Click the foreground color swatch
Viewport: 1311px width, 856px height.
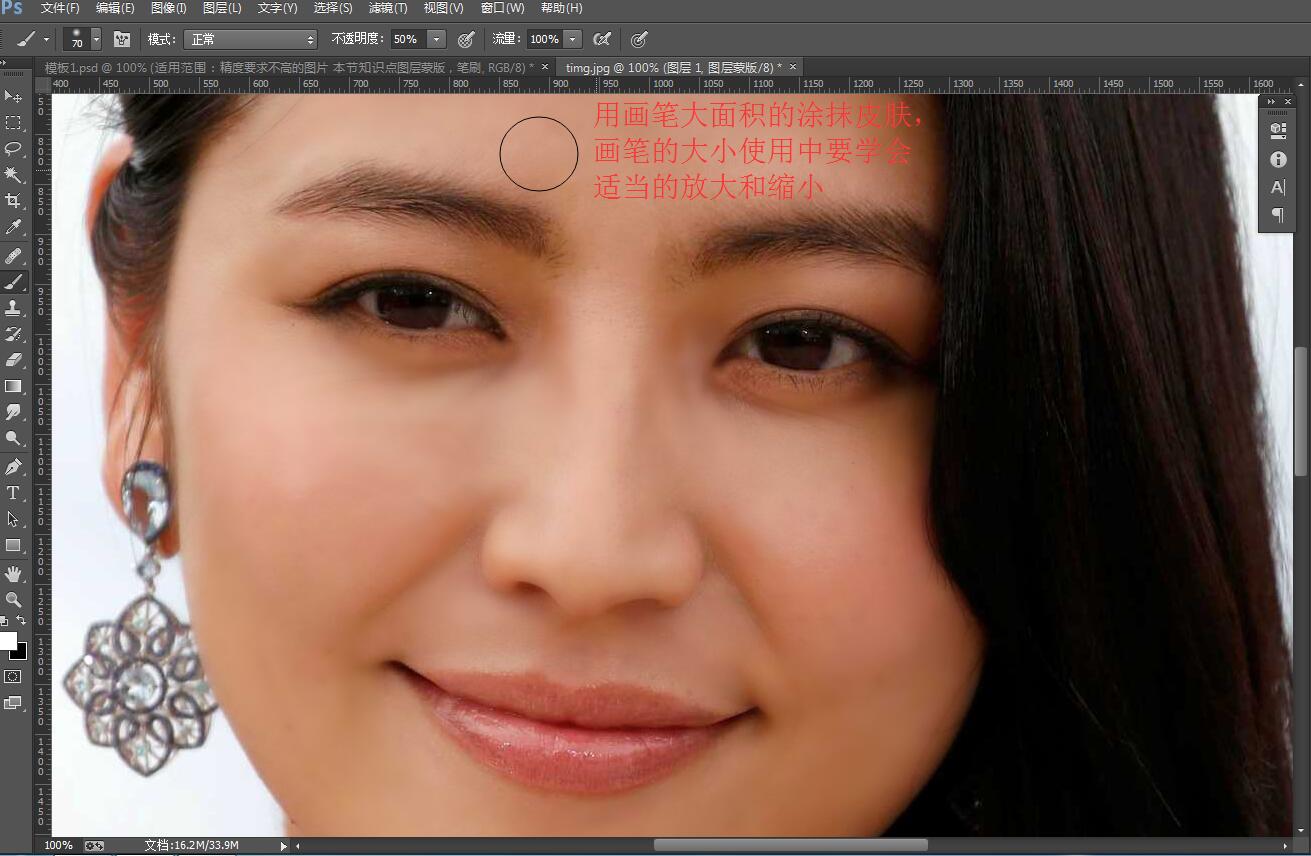tap(8, 641)
